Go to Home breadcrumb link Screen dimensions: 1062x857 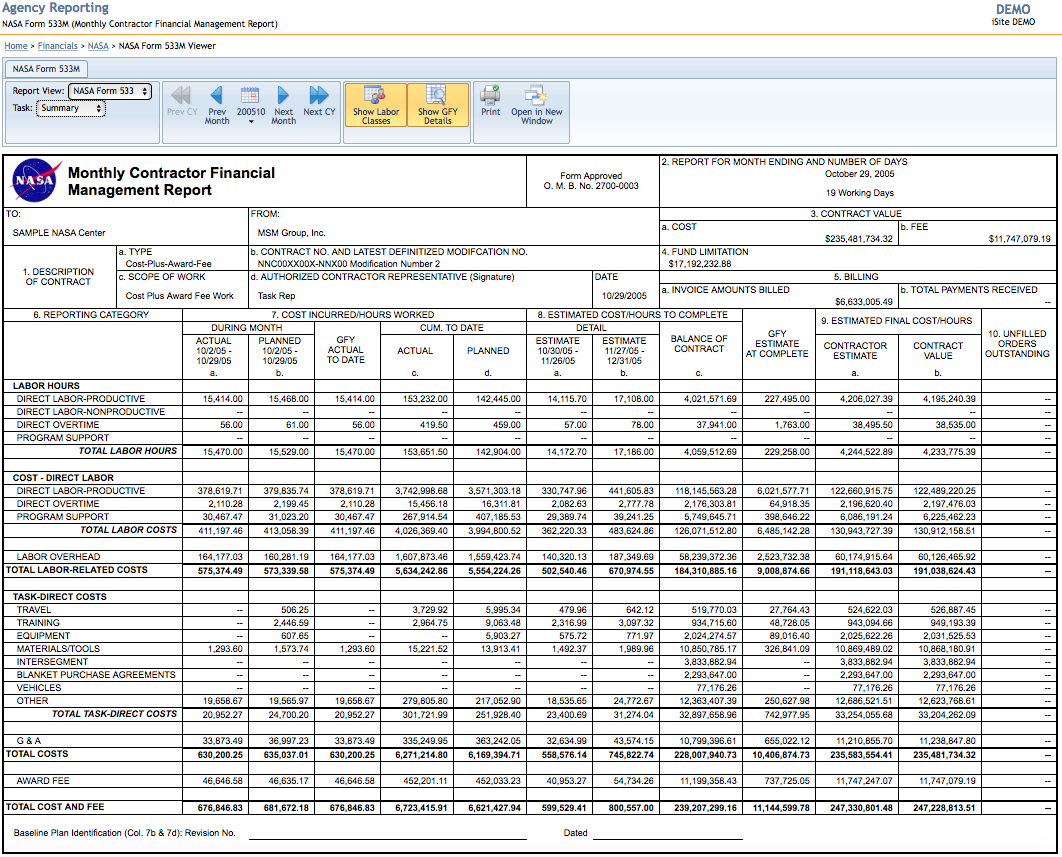[x=16, y=46]
